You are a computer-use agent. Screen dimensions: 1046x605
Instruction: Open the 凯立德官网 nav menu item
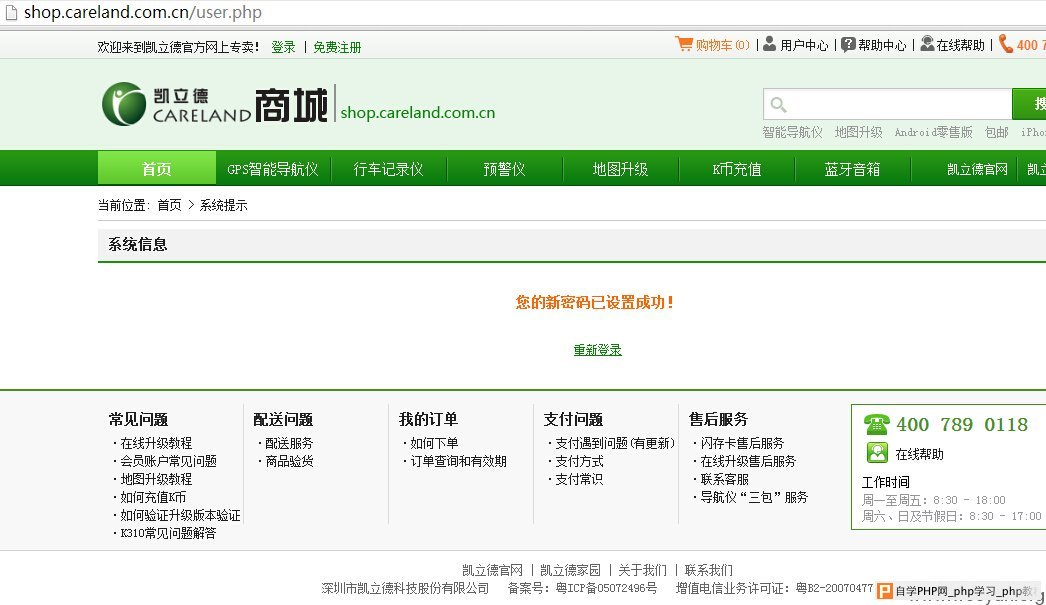tap(977, 169)
